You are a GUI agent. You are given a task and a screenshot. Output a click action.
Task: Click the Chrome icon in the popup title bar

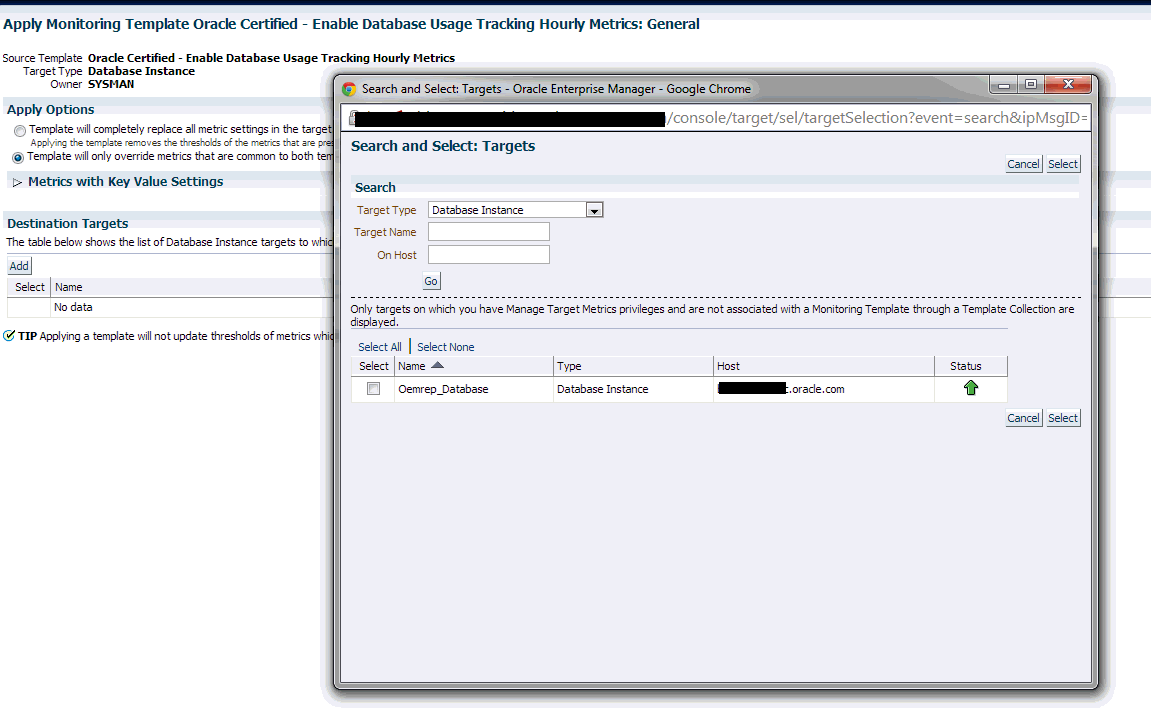click(x=349, y=89)
